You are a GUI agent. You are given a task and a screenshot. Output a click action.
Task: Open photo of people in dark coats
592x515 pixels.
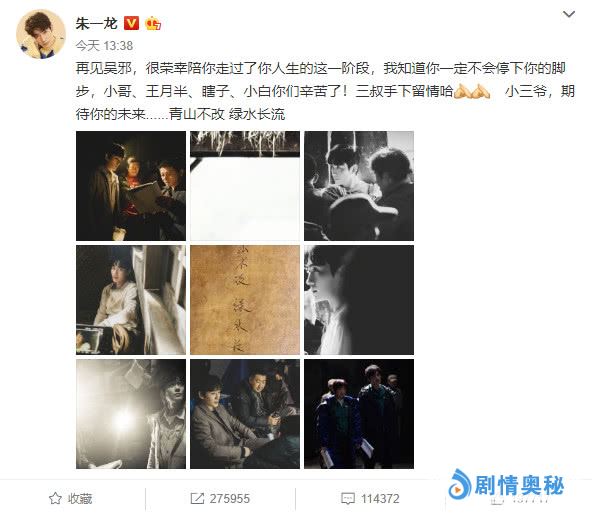tap(359, 414)
